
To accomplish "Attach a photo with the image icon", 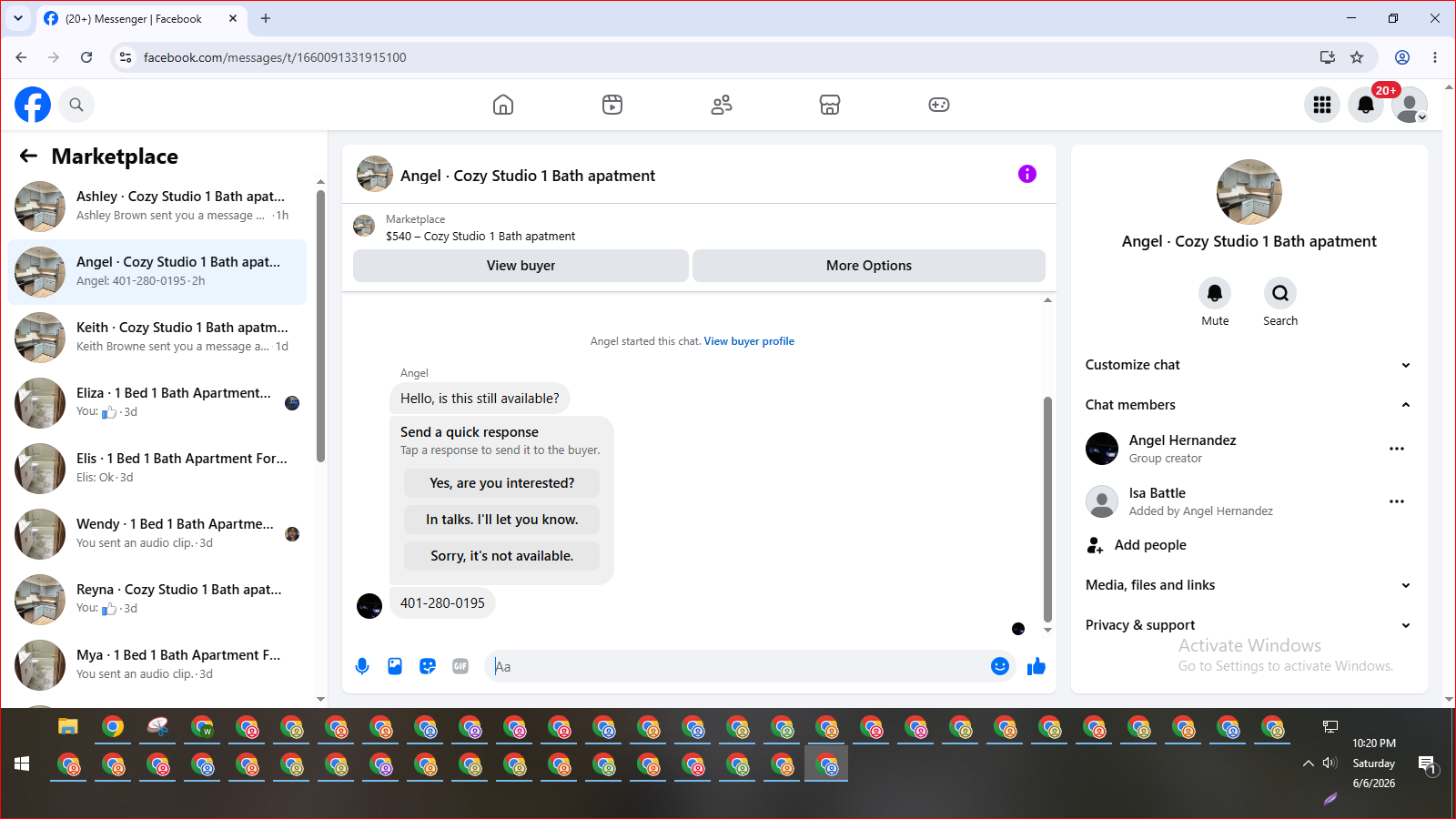I will tap(395, 666).
